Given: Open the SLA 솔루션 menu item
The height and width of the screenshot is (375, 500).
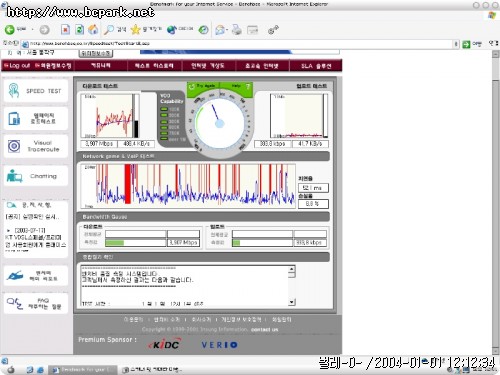Looking at the screenshot, I should [316, 66].
